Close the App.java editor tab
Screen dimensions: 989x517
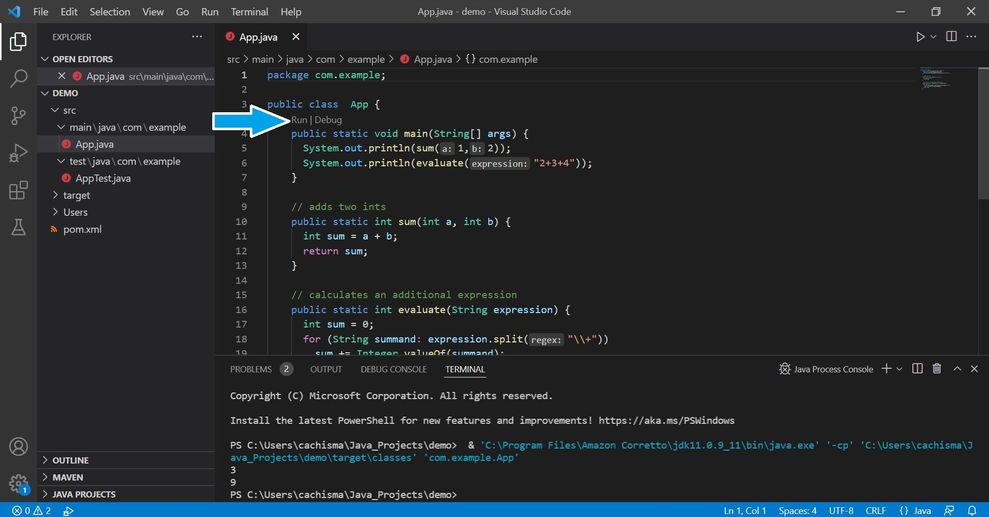point(296,37)
